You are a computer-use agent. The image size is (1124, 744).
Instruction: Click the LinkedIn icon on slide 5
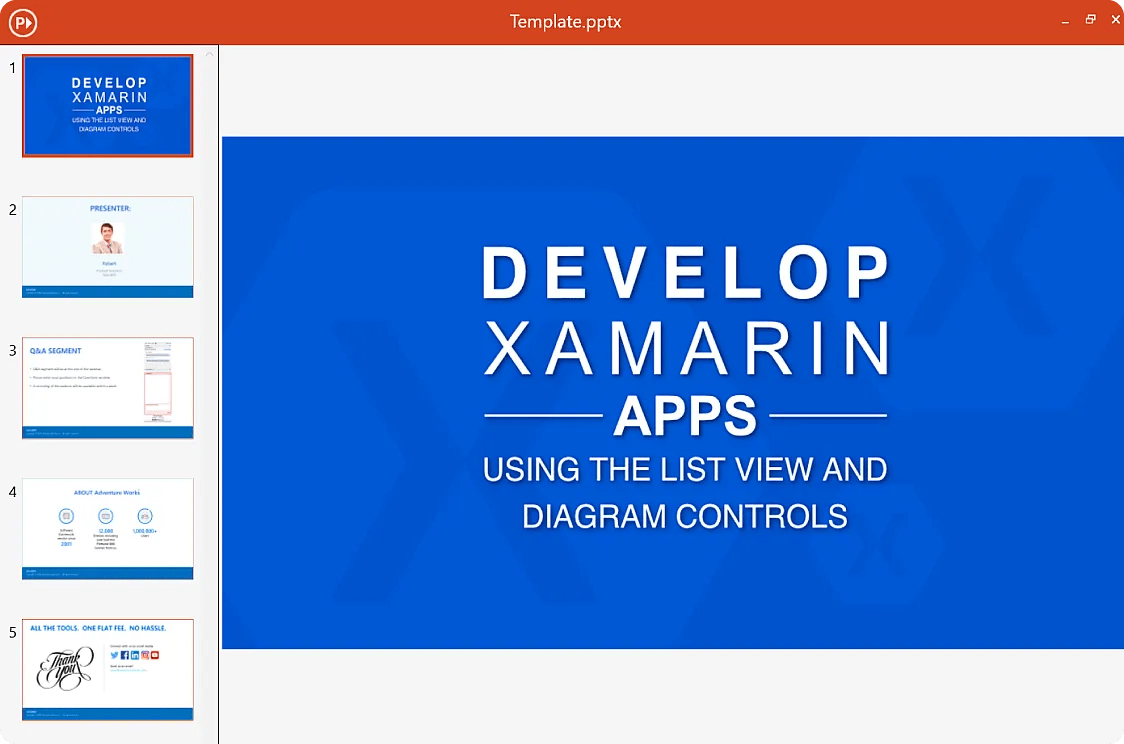click(x=135, y=656)
